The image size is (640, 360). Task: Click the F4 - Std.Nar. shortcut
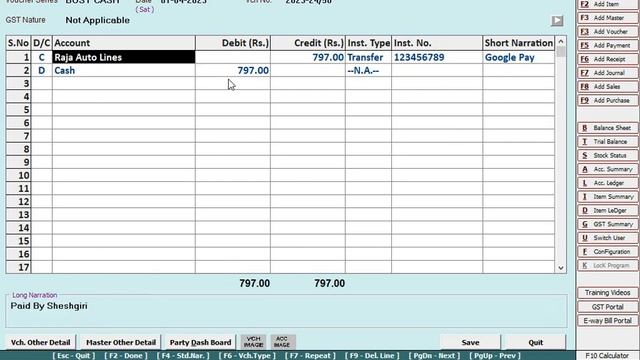183,356
